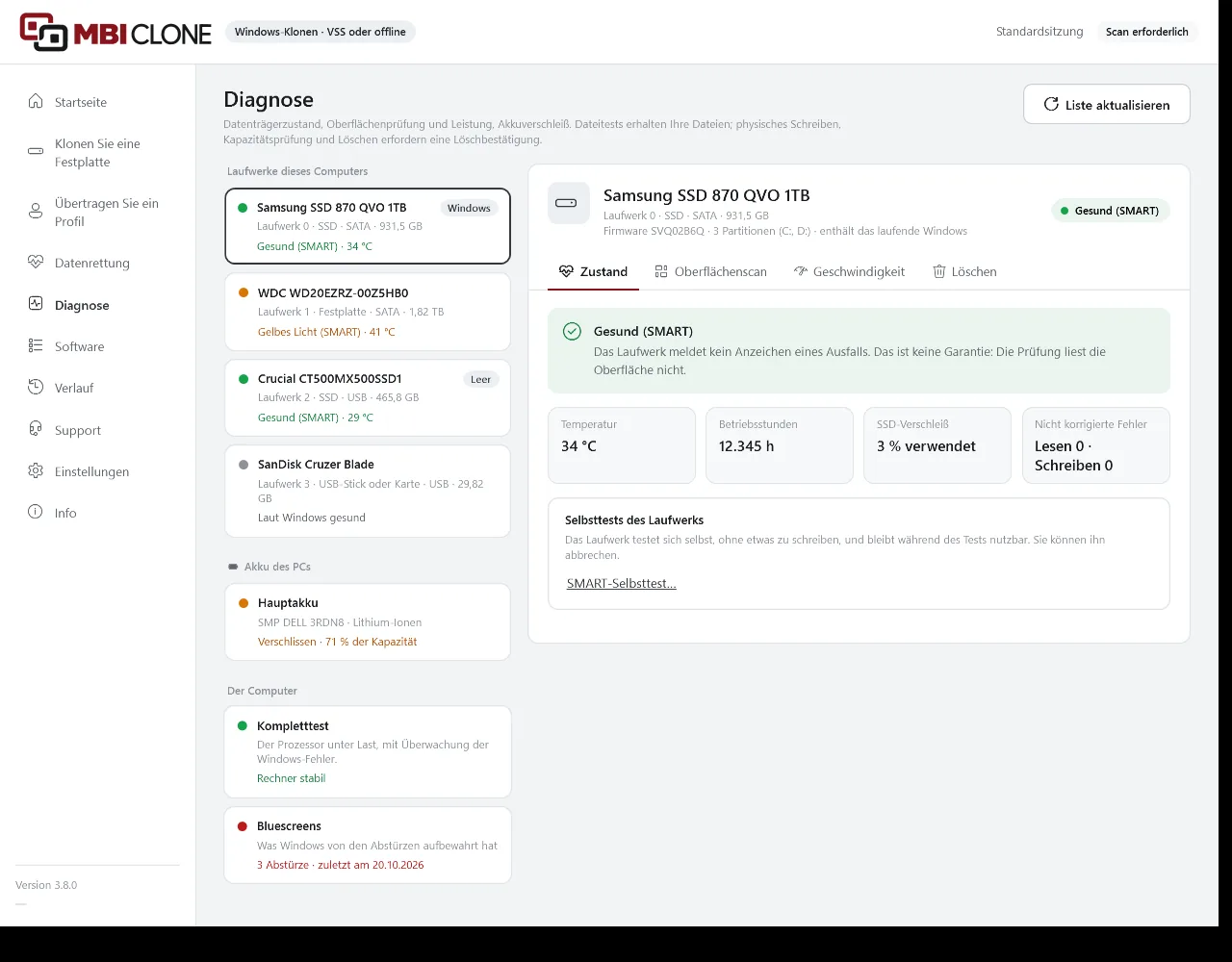Open the Hauptakku battery card
This screenshot has height=962, width=1232.
[368, 621]
